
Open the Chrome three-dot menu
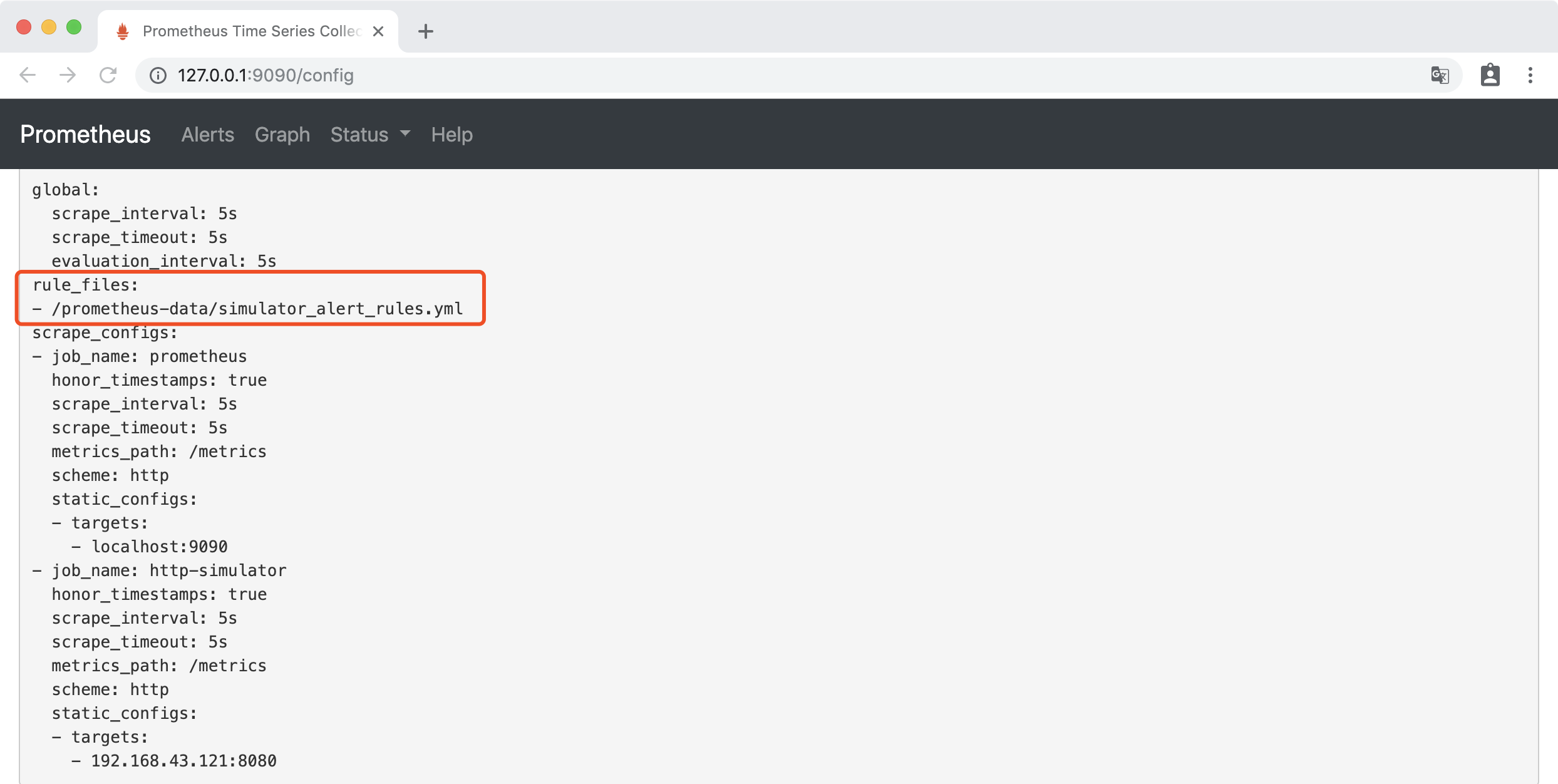pyautogui.click(x=1530, y=75)
